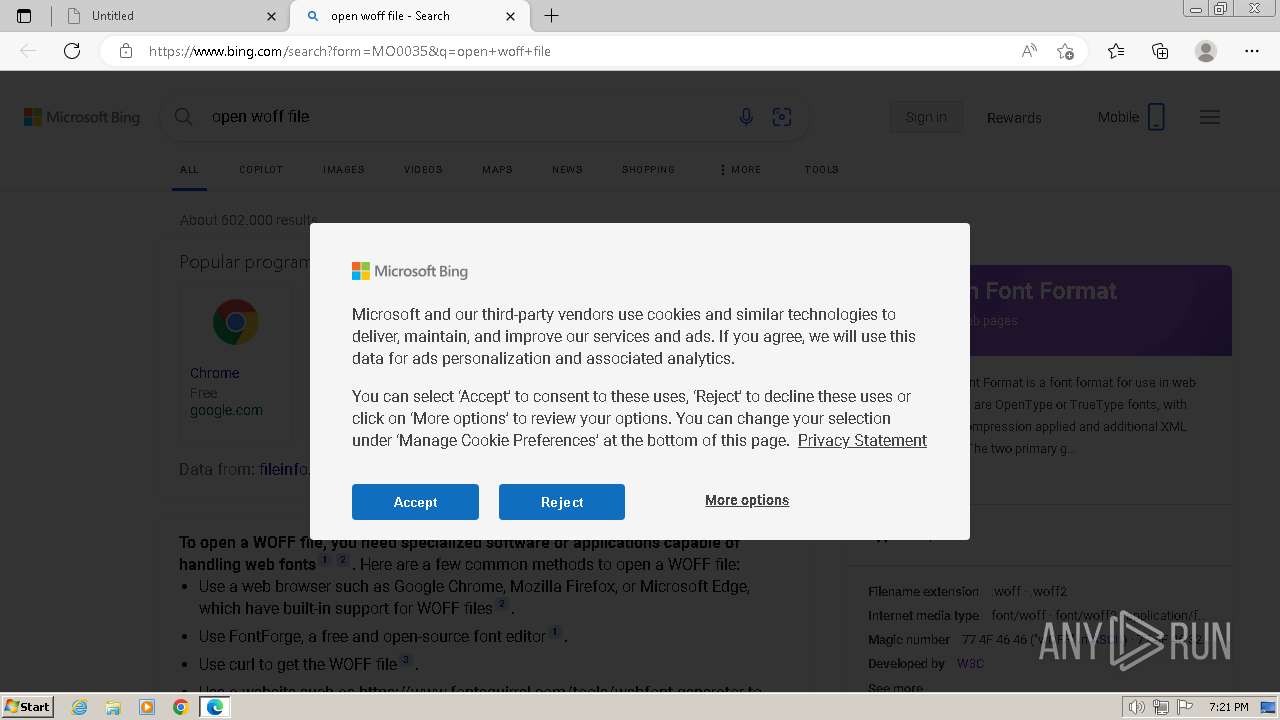
Task: View site information lock icon
Action: click(126, 51)
